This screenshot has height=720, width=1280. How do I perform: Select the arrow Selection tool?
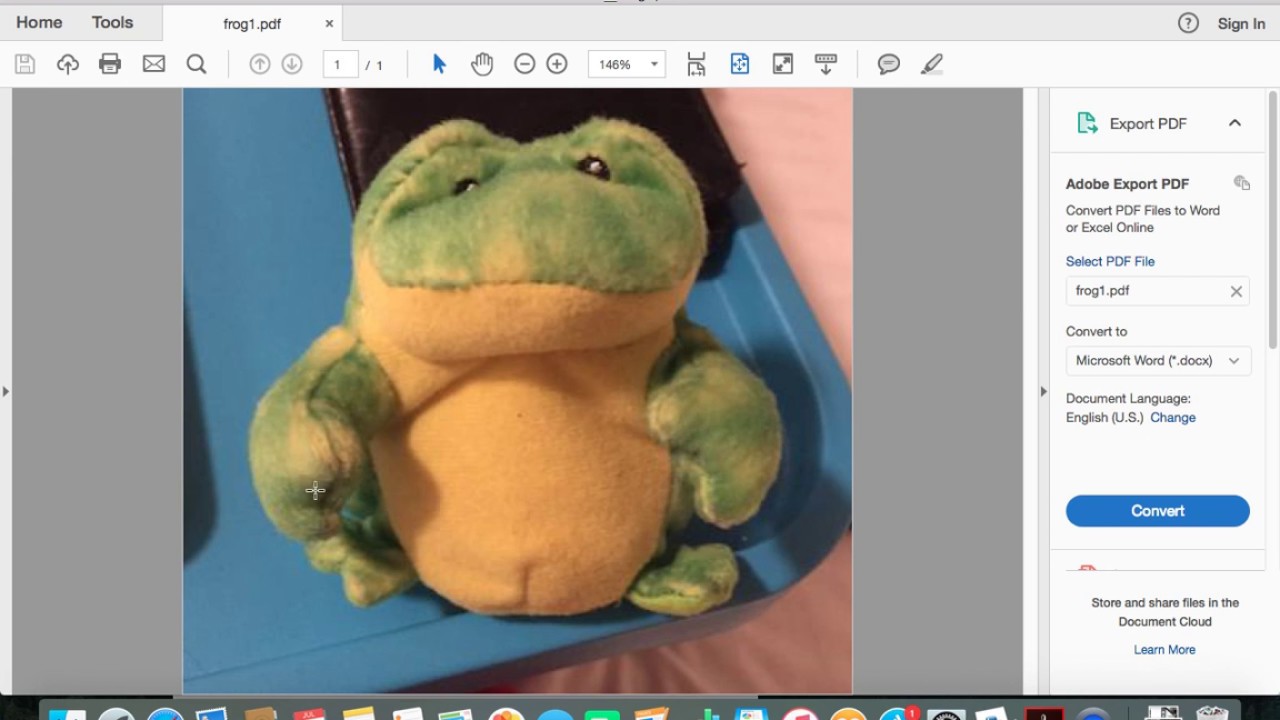[439, 64]
